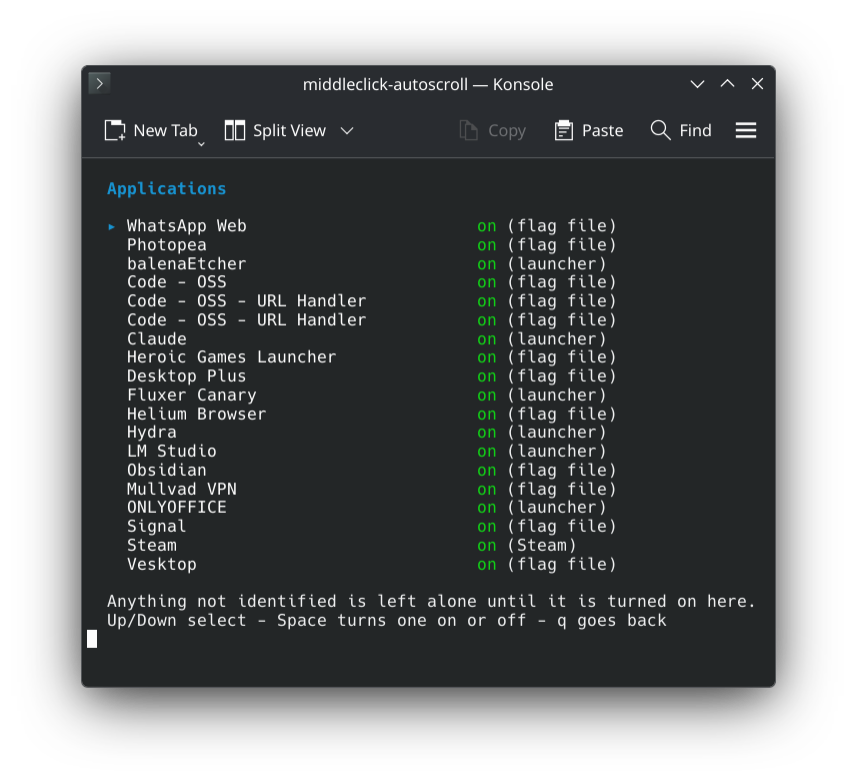Select the Helium Browser entry
Image resolution: width=856 pixels, height=783 pixels.
pyautogui.click(x=197, y=414)
